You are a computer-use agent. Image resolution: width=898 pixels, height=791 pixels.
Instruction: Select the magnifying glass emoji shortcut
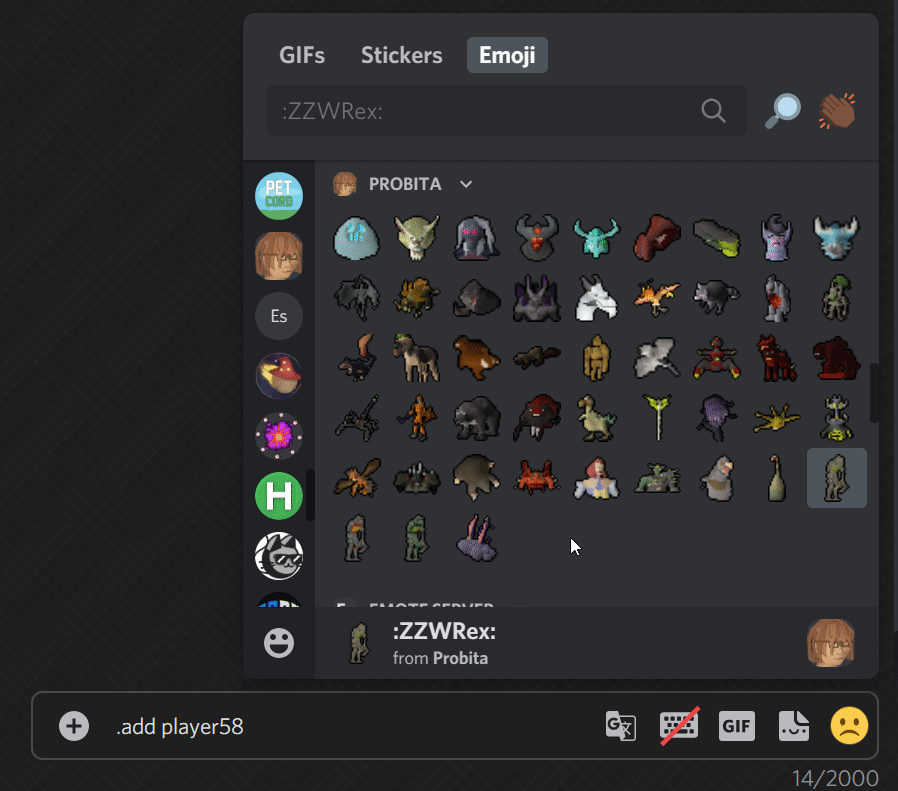pos(783,111)
